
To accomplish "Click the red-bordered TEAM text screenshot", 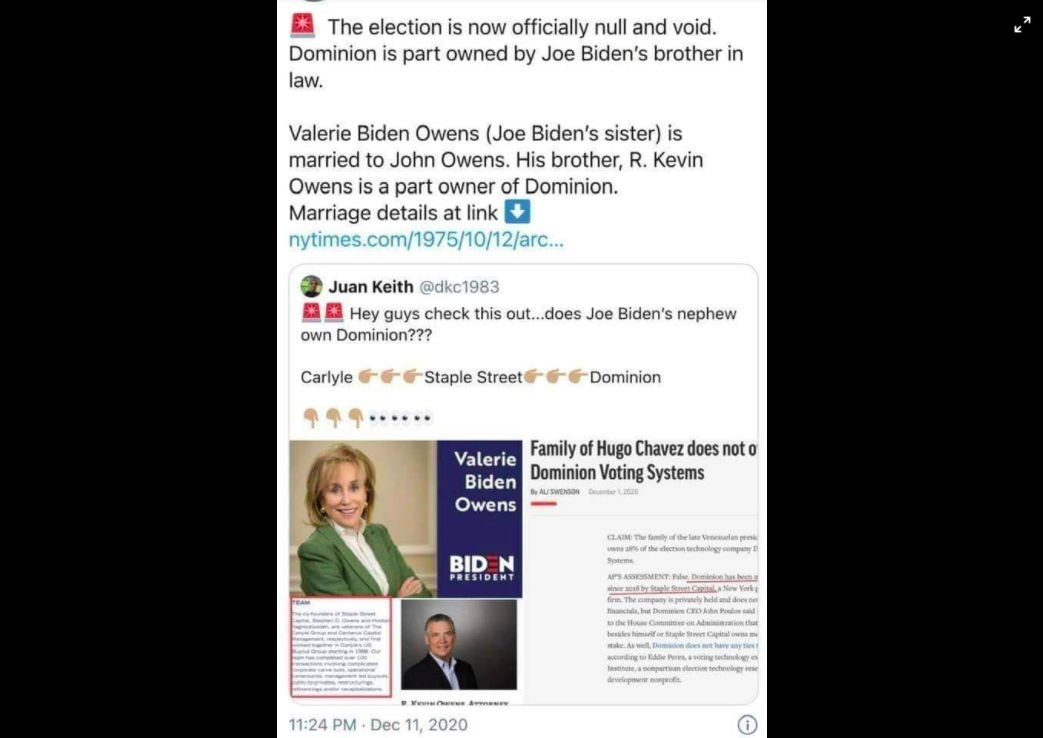I will [341, 647].
